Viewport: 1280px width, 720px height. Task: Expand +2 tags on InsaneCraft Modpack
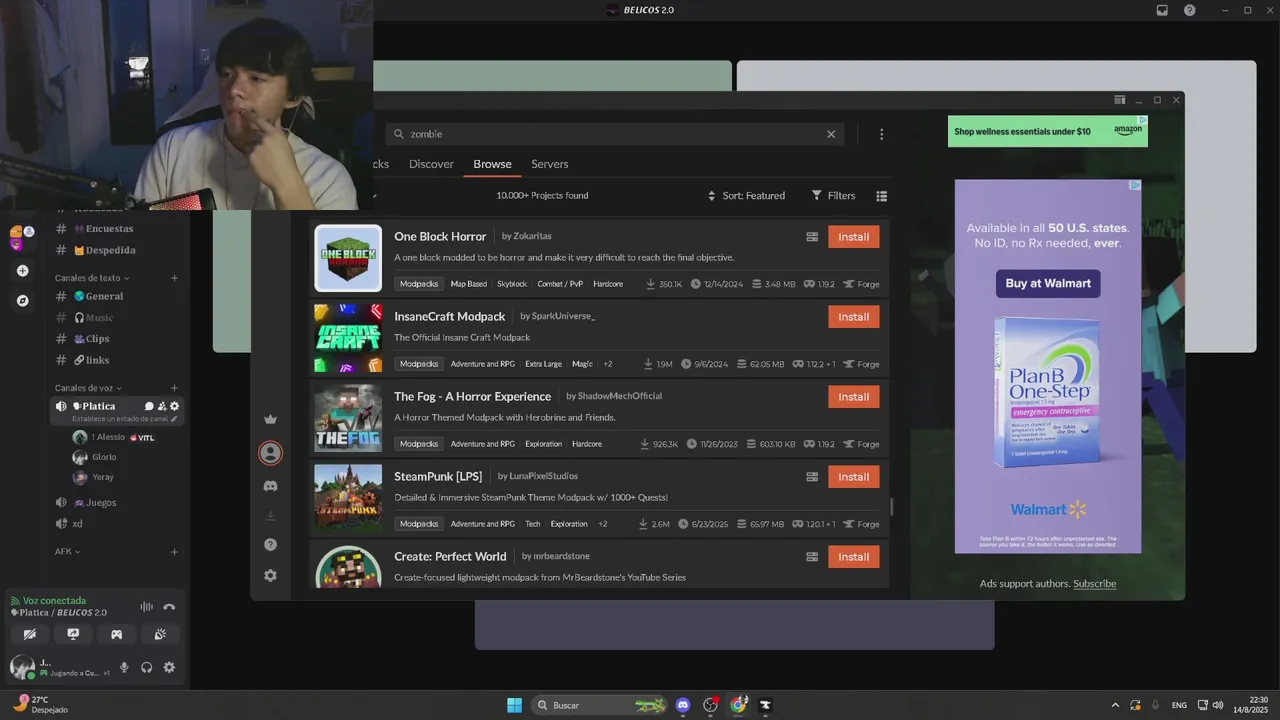pyautogui.click(x=607, y=364)
